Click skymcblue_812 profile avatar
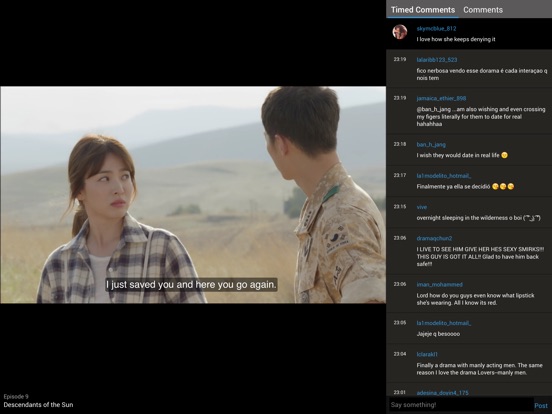 coord(400,32)
